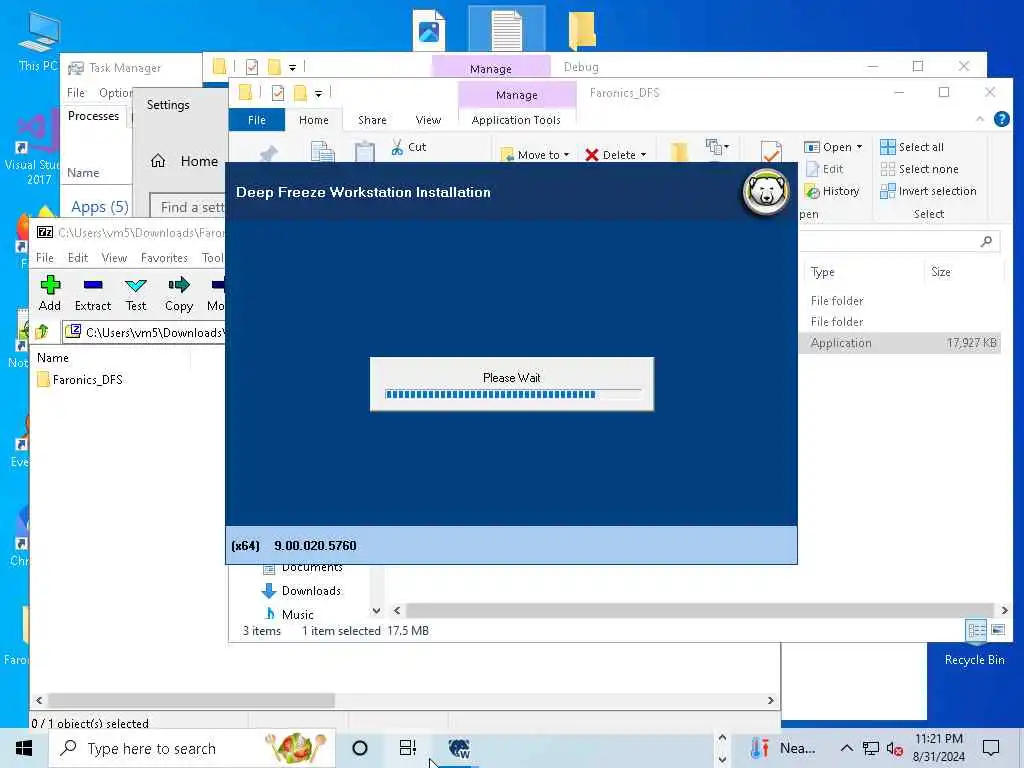The image size is (1024, 768).
Task: Open the File menu in 7-Zip
Action: click(44, 258)
